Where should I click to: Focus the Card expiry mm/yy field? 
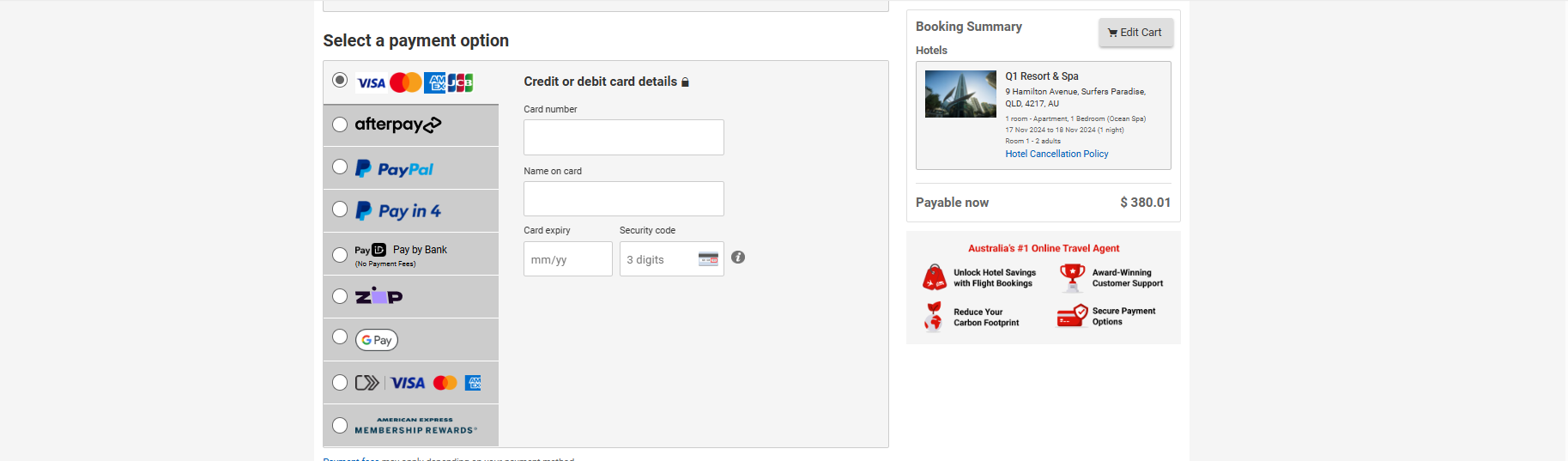(x=568, y=259)
